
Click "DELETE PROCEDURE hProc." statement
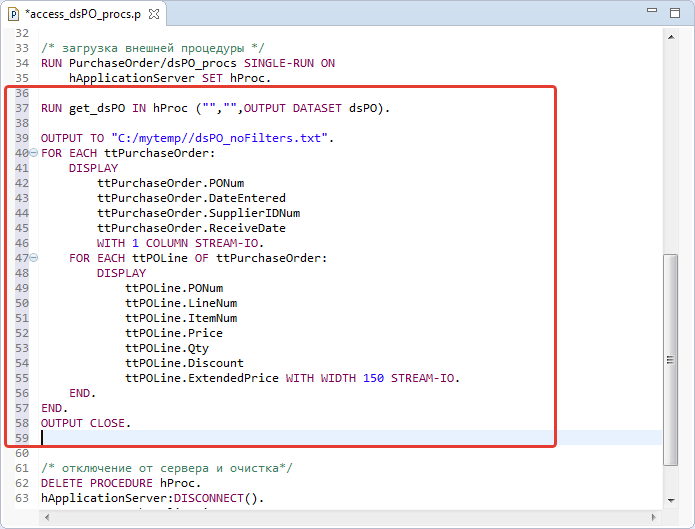pos(121,483)
